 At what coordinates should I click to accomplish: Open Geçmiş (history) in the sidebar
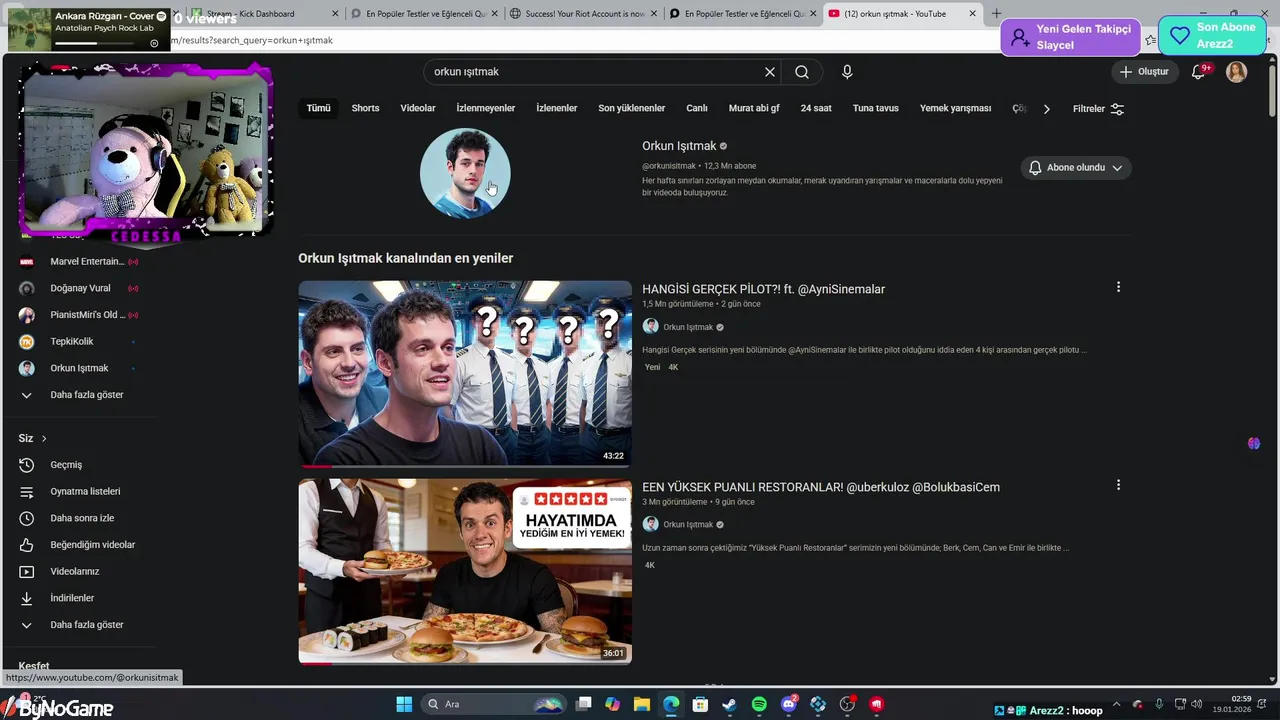pos(66,465)
